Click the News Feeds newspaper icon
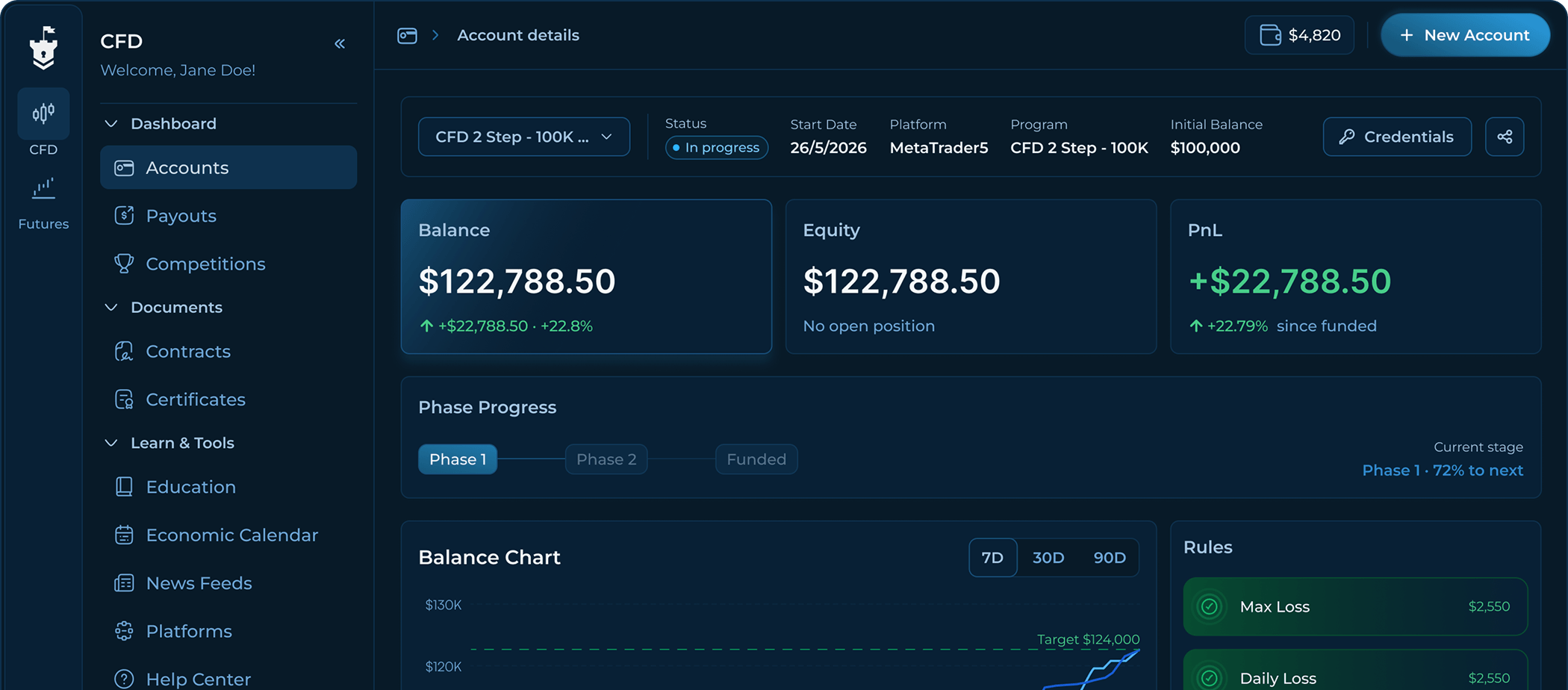Image resolution: width=1568 pixels, height=690 pixels. [124, 583]
